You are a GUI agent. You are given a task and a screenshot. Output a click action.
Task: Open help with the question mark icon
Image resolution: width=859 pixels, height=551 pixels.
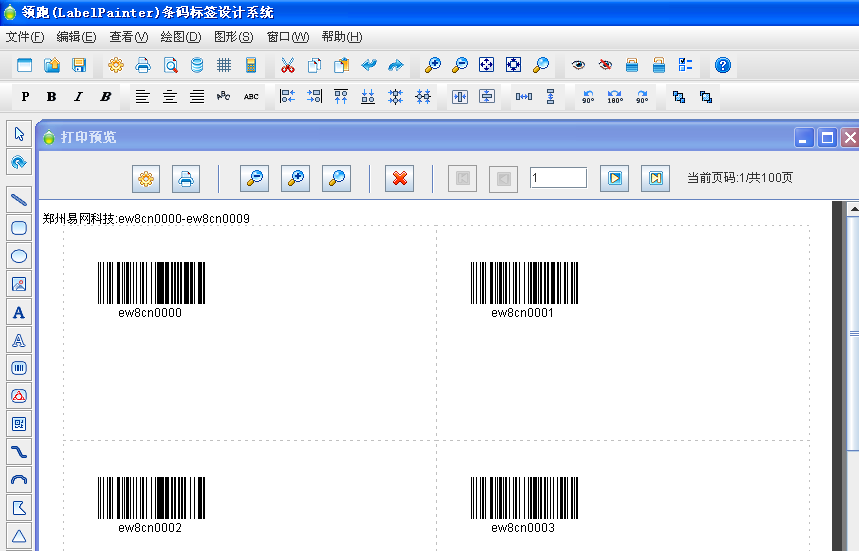(723, 65)
